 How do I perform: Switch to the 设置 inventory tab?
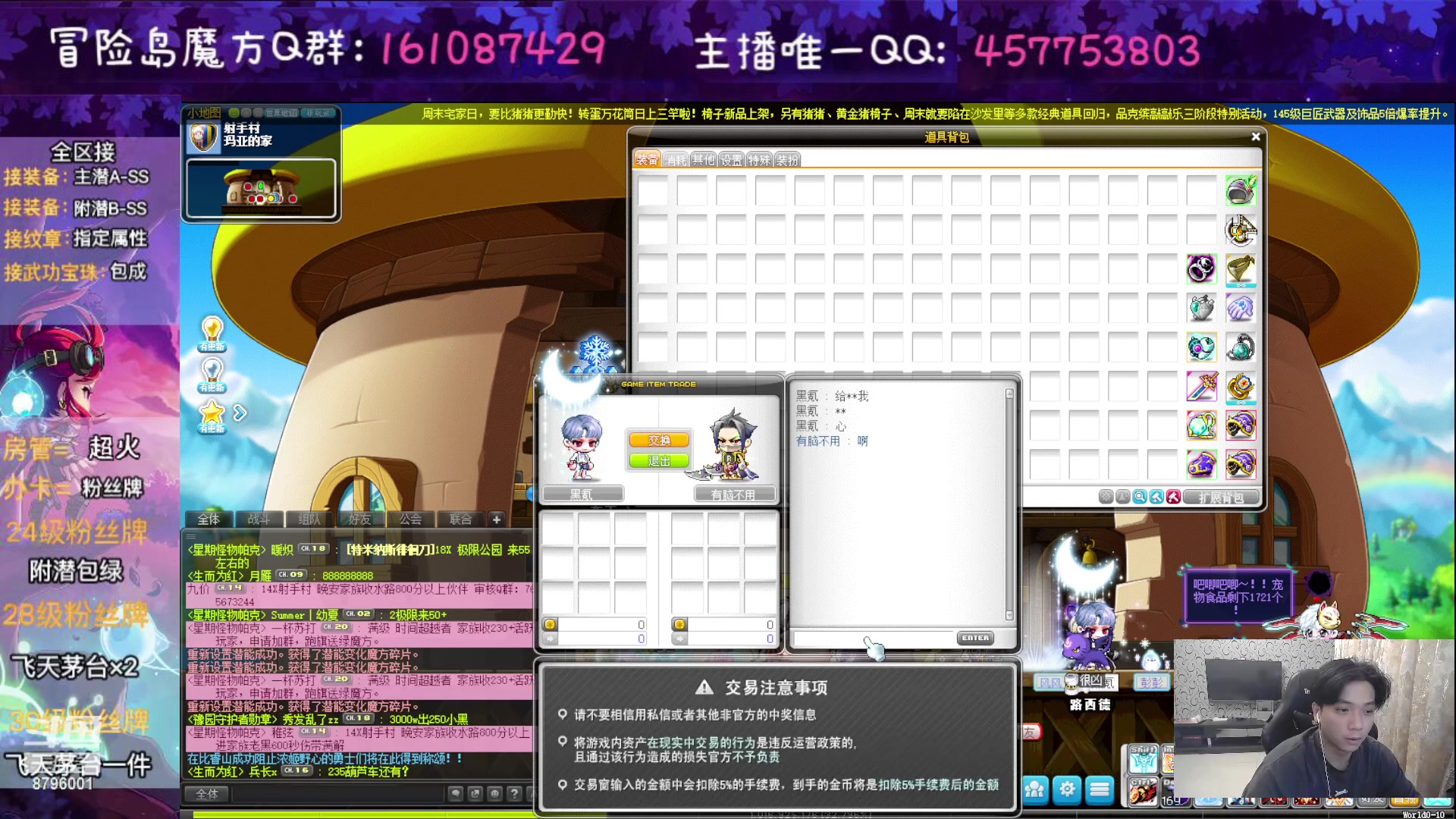(731, 160)
